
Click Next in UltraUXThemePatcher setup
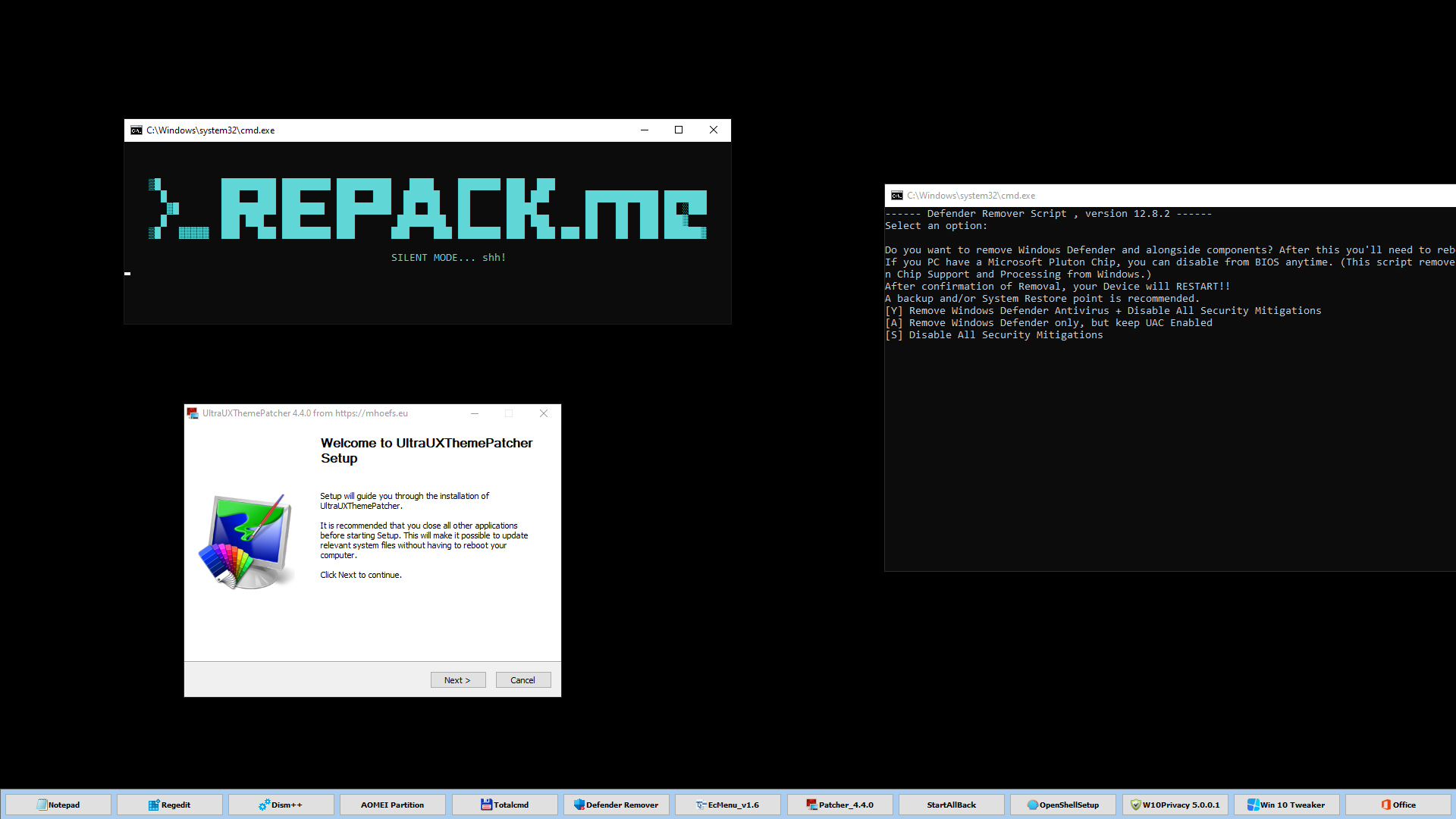(x=458, y=680)
